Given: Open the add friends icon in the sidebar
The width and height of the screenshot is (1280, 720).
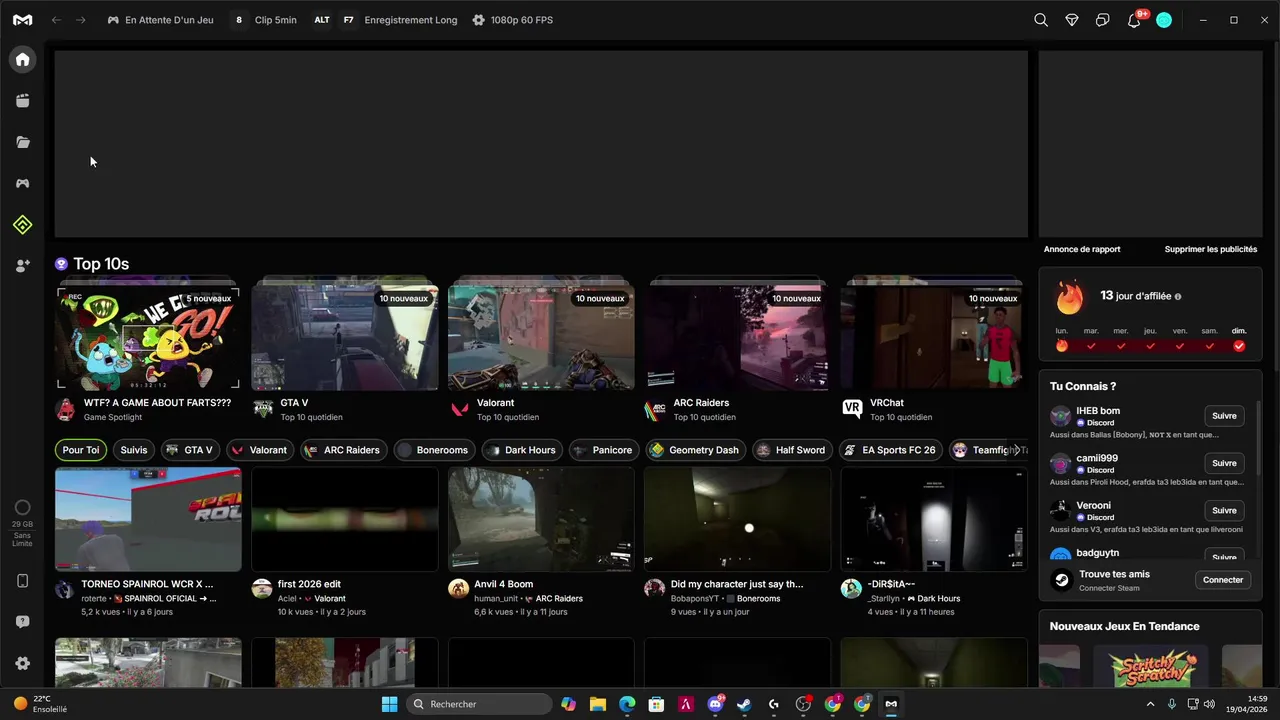Looking at the screenshot, I should click(22, 266).
